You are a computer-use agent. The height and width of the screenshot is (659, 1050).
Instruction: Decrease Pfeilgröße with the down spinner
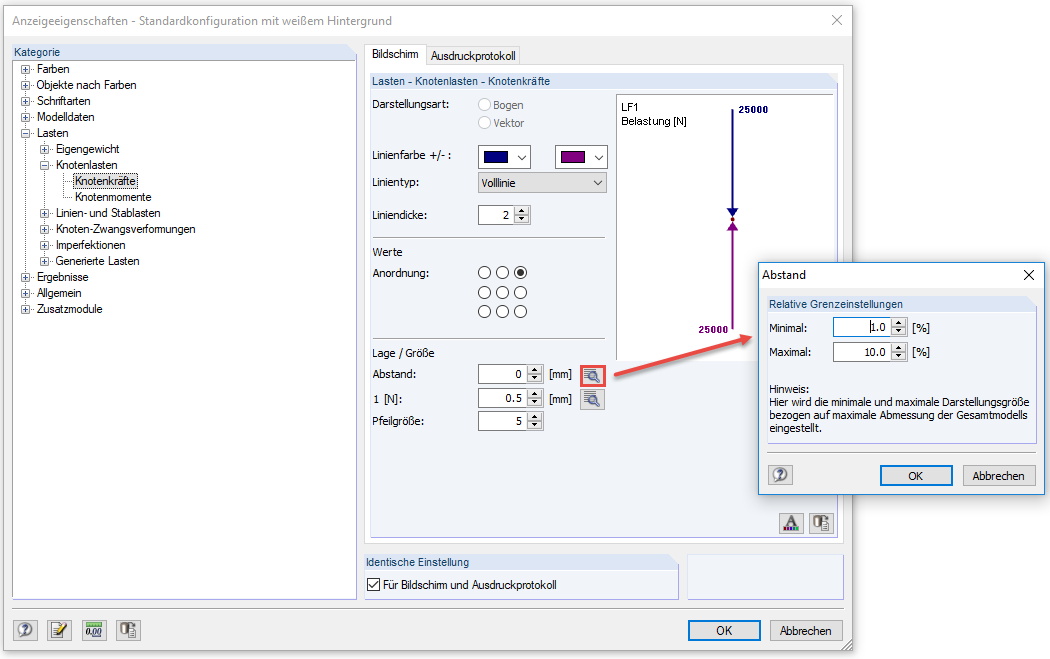(534, 426)
